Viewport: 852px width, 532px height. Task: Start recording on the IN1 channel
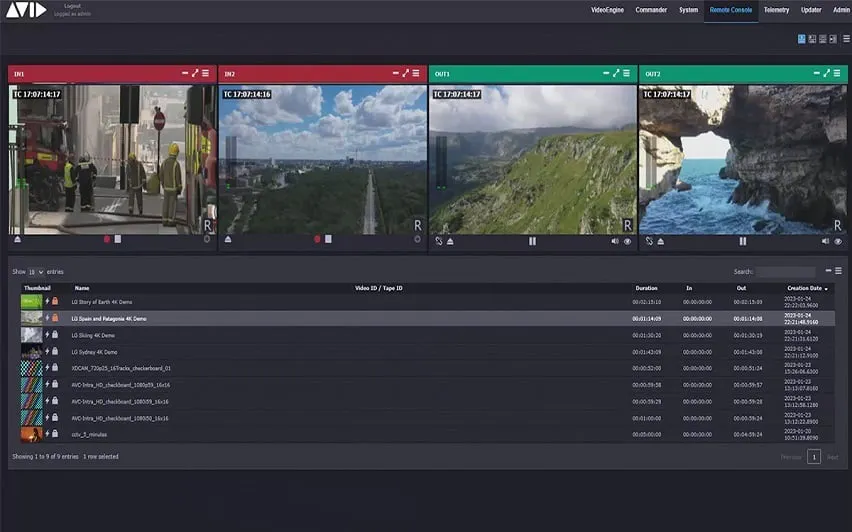coord(107,239)
